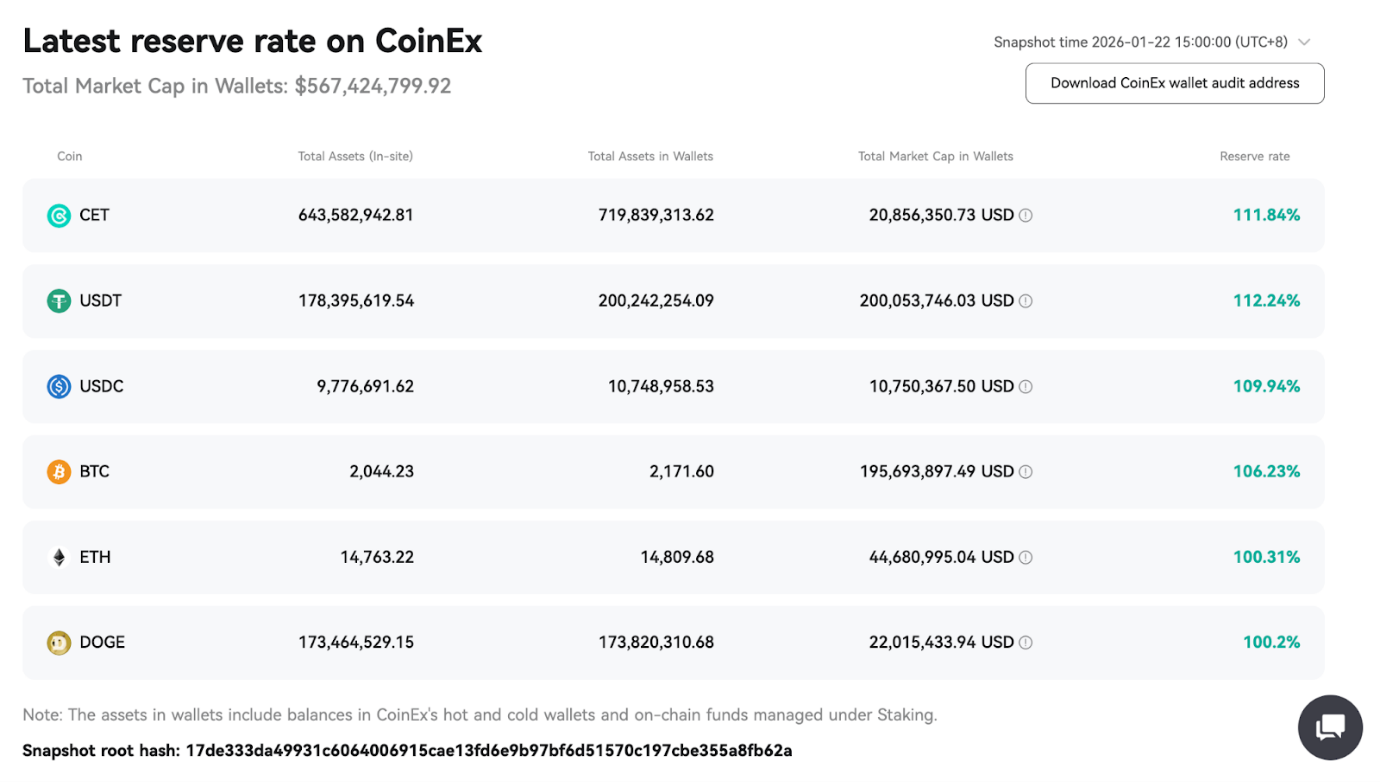Click the info icon beside DOGE market cap
Image resolution: width=1380 pixels, height=782 pixels.
1026,642
